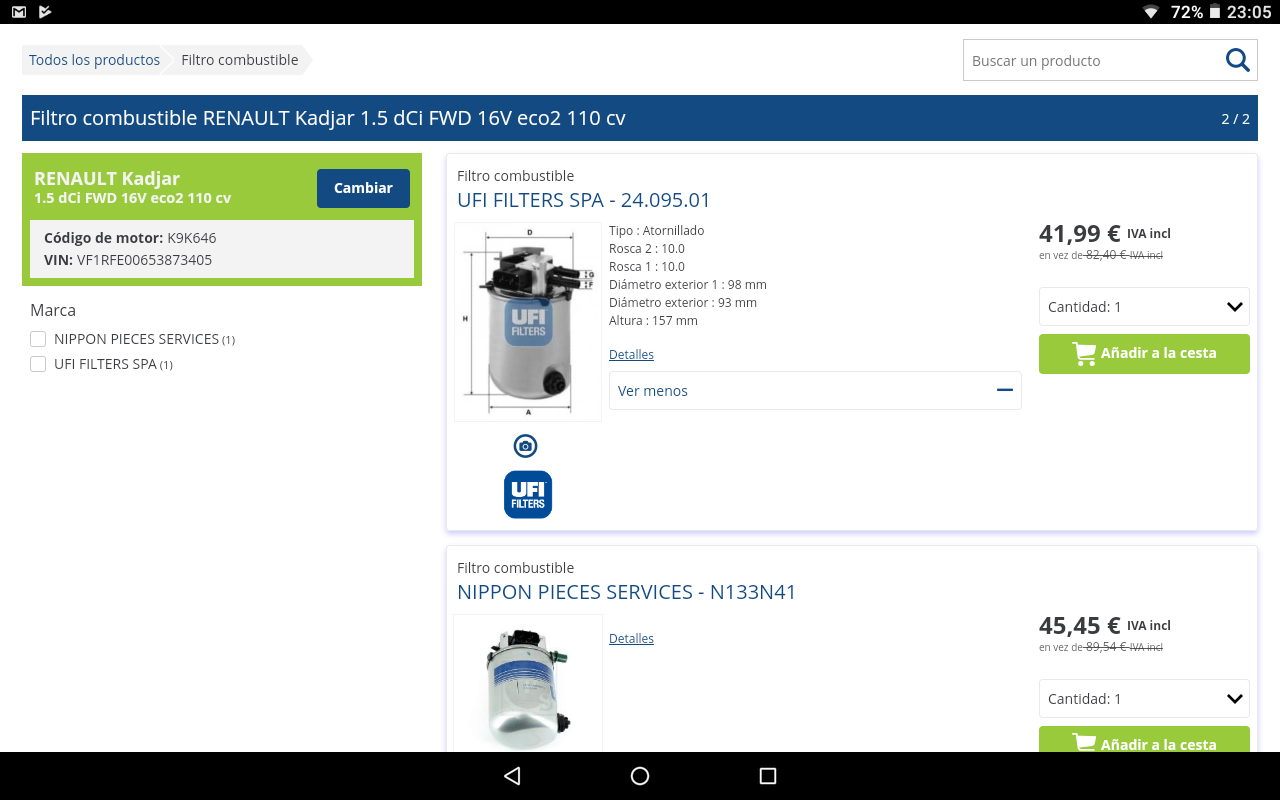The width and height of the screenshot is (1280, 800).
Task: Go to Todos los productos breadcrumb
Action: (94, 60)
